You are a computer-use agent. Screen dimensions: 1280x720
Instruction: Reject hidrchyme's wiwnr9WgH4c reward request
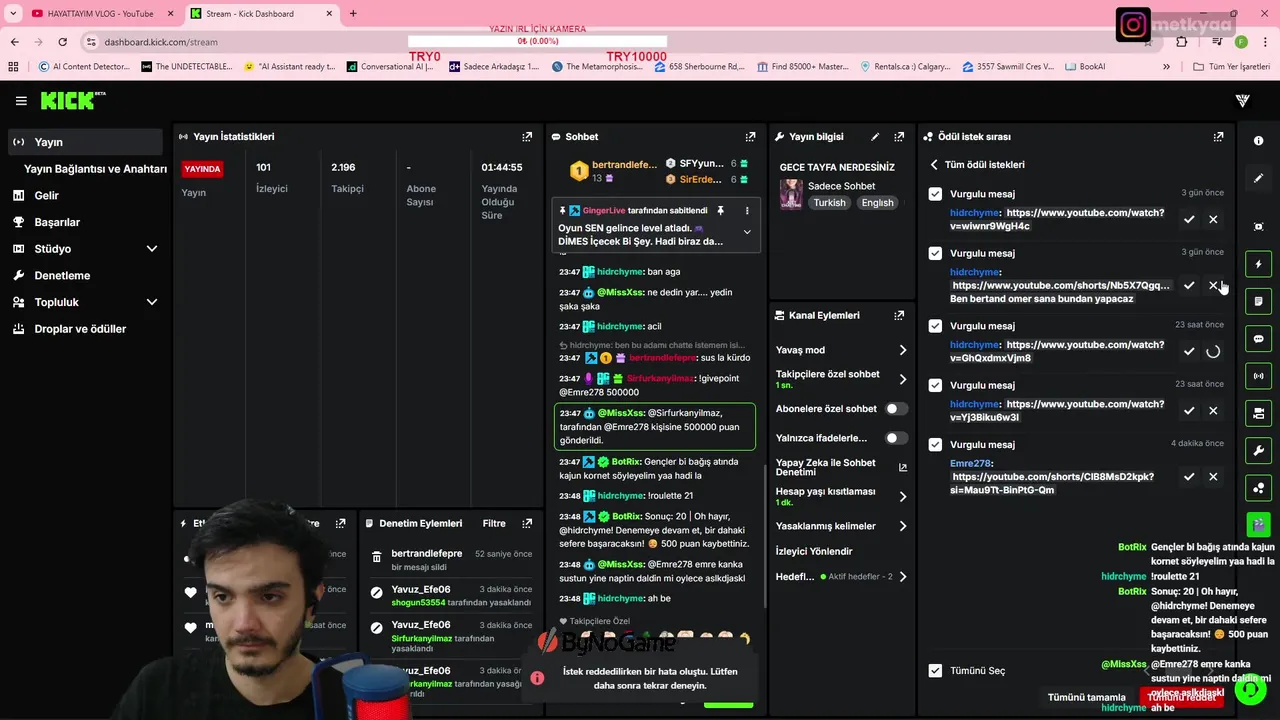point(1213,219)
